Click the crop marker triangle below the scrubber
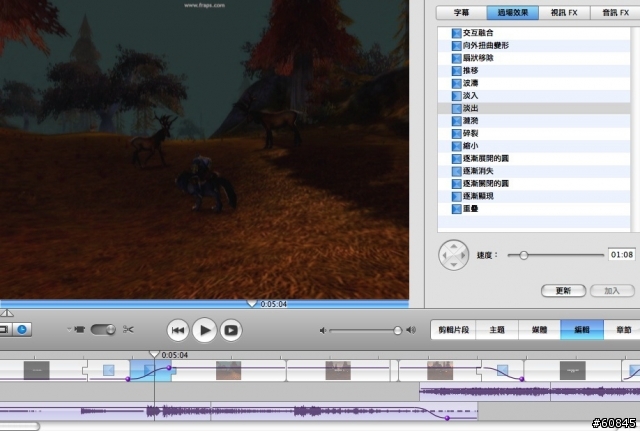 [7, 313]
